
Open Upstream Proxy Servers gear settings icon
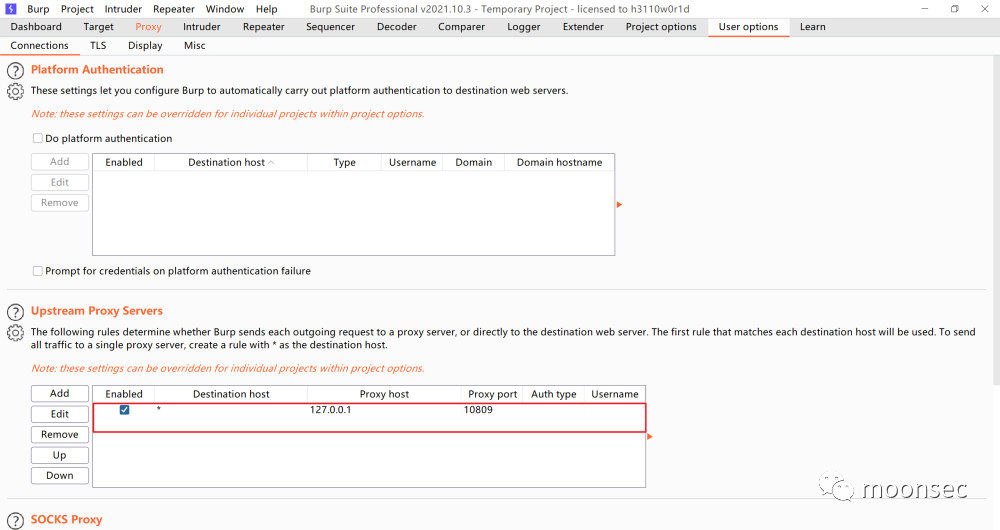pos(15,332)
